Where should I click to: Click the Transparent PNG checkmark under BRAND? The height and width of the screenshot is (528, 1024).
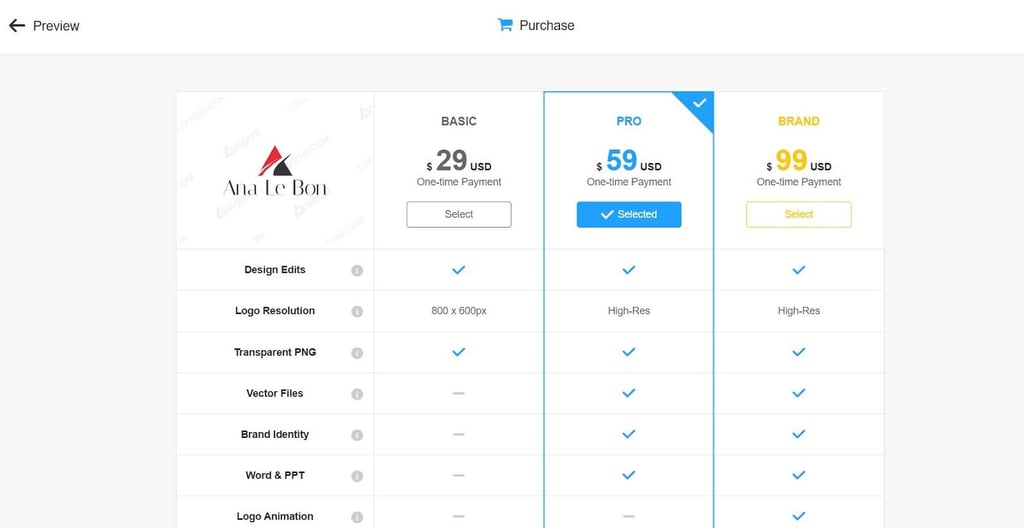pos(799,352)
